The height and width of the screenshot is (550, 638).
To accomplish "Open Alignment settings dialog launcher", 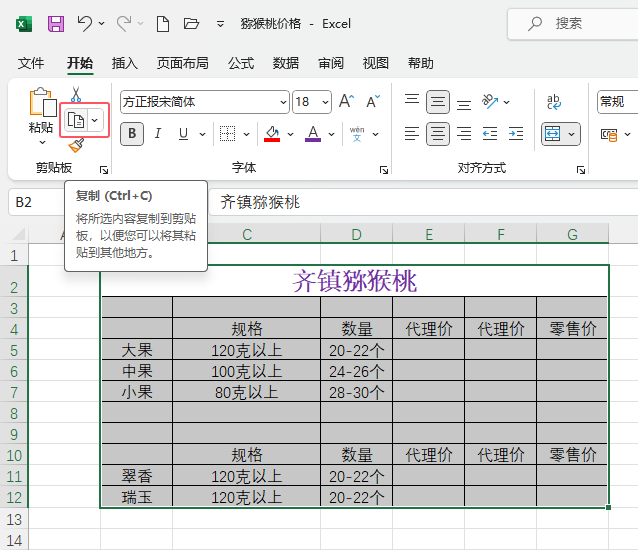I will coord(581,170).
